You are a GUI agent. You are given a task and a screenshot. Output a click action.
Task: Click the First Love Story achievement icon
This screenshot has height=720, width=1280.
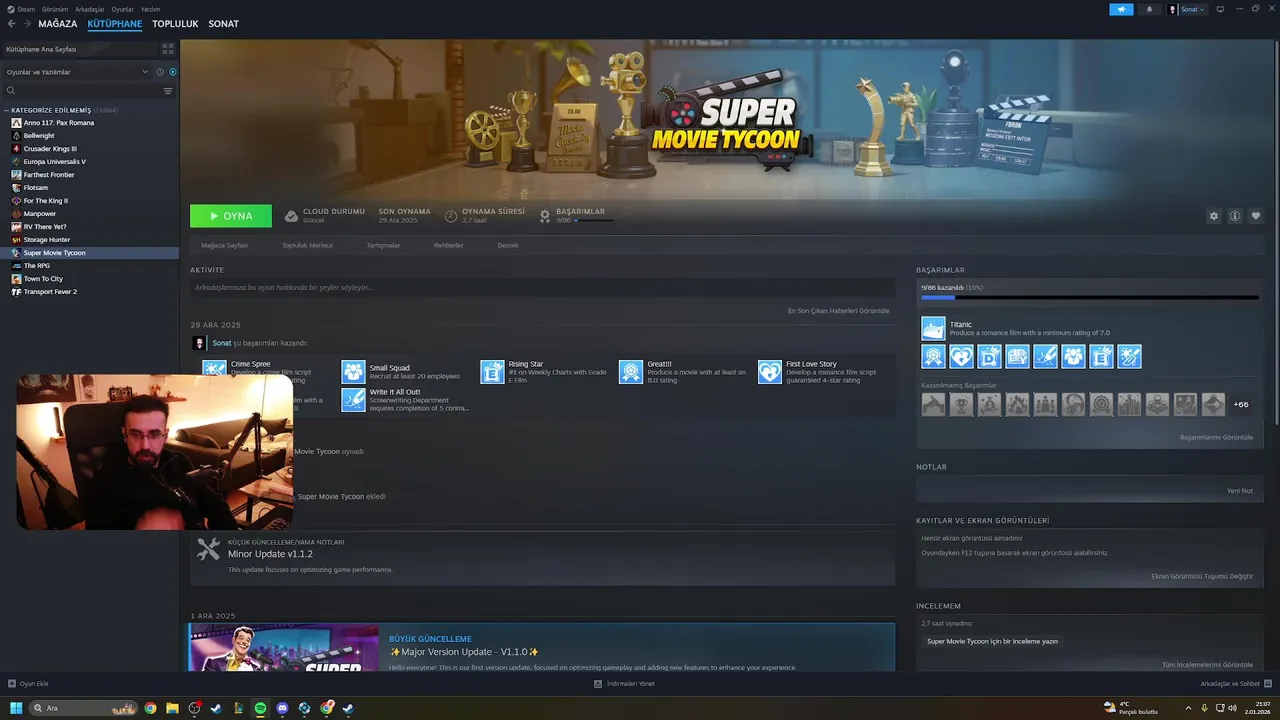point(770,372)
